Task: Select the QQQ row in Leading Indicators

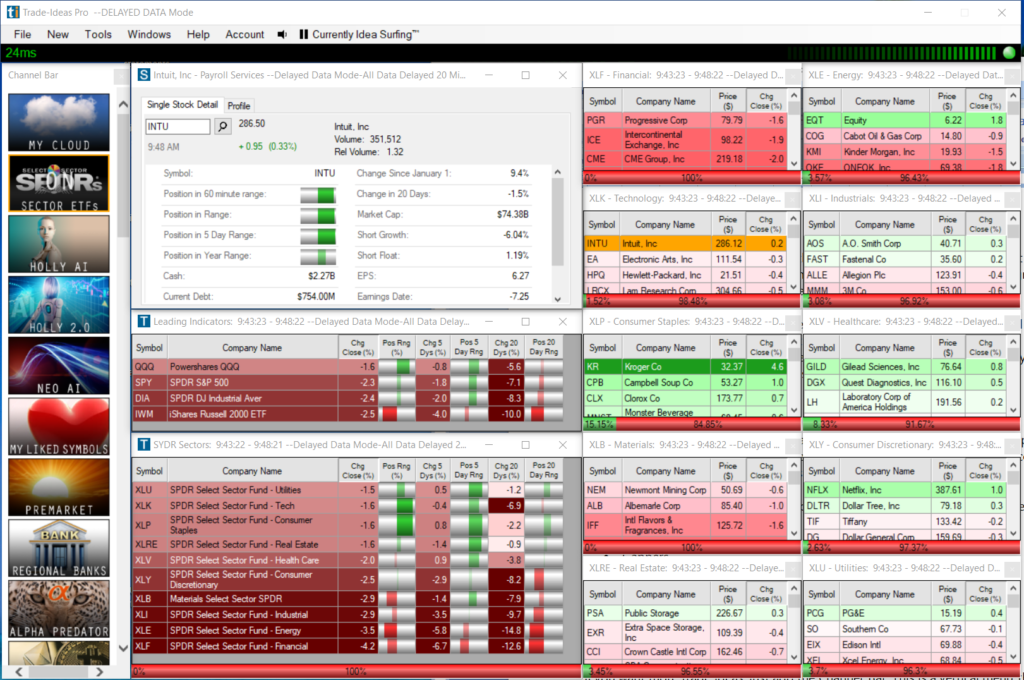Action: pos(348,367)
